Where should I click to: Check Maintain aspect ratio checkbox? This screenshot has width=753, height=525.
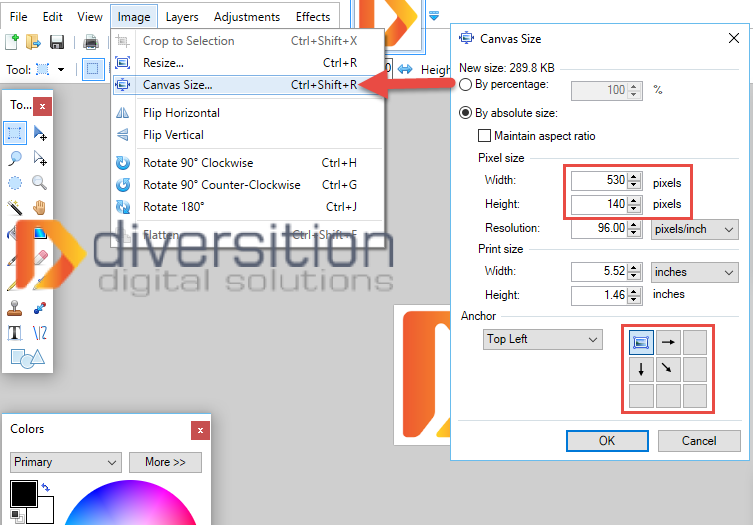tap(485, 136)
